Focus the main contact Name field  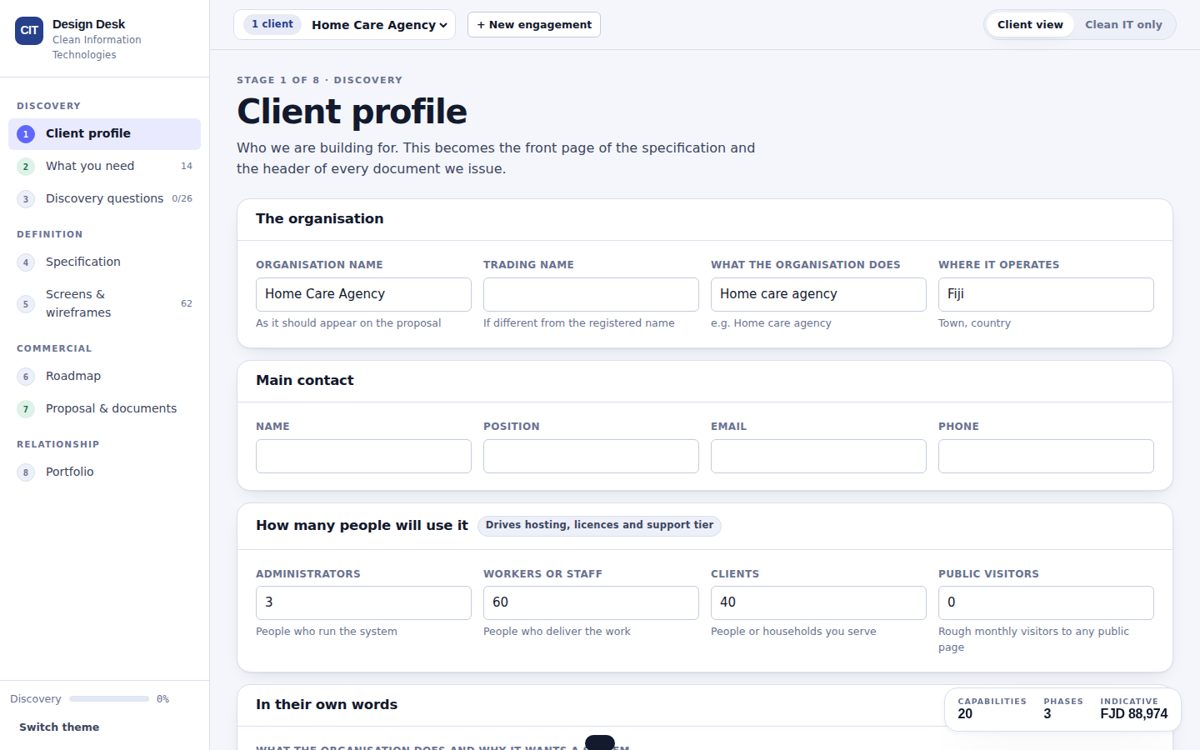[x=363, y=456]
